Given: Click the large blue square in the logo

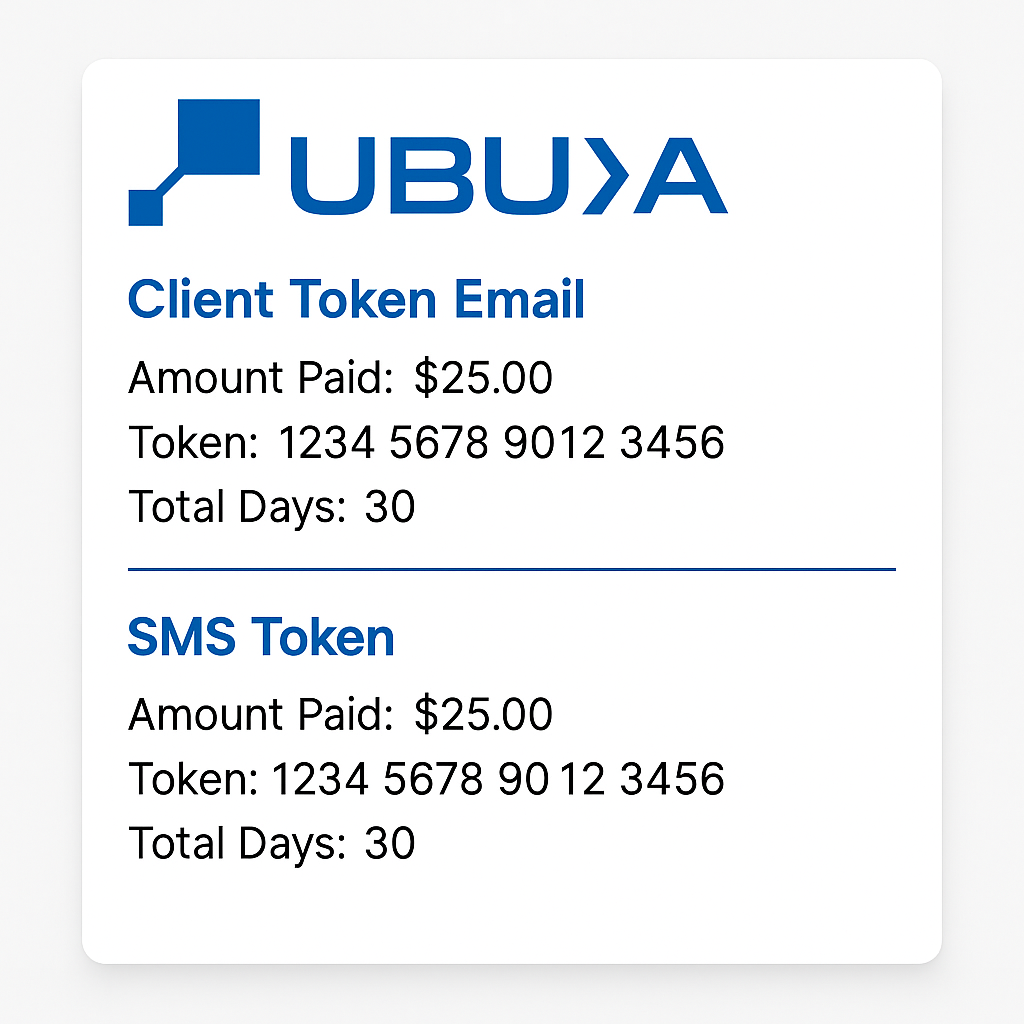Looking at the screenshot, I should 218,137.
